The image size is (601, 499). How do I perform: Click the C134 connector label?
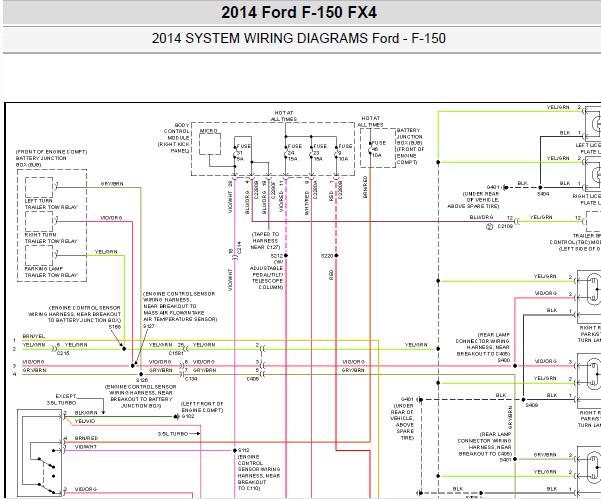click(x=191, y=379)
